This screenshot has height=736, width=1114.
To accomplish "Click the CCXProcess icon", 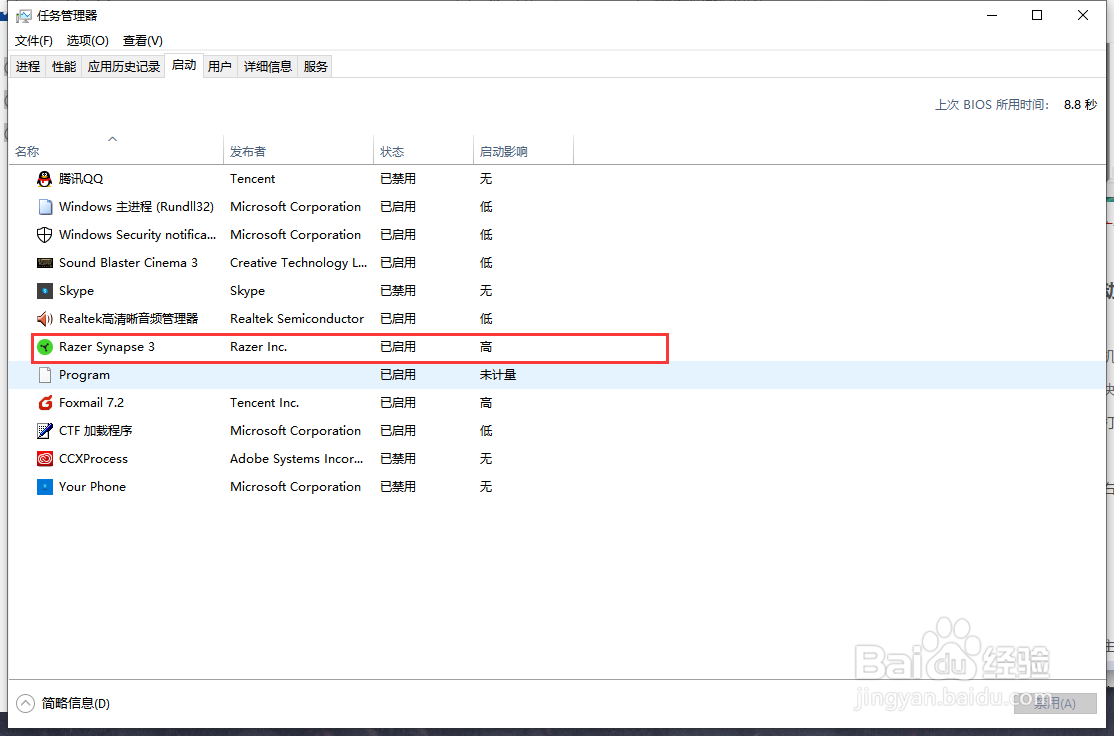I will [44, 458].
